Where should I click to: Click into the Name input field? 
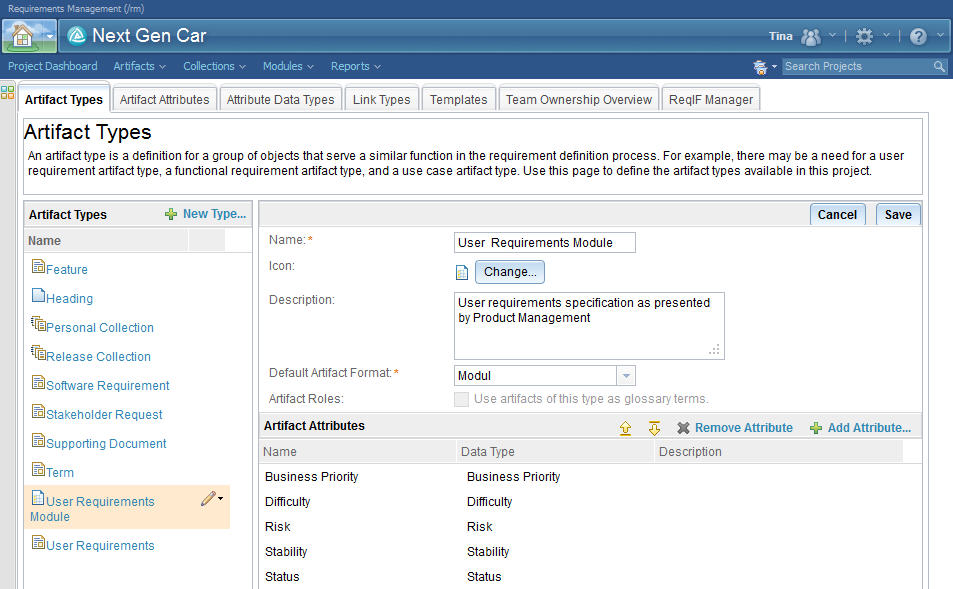(544, 242)
